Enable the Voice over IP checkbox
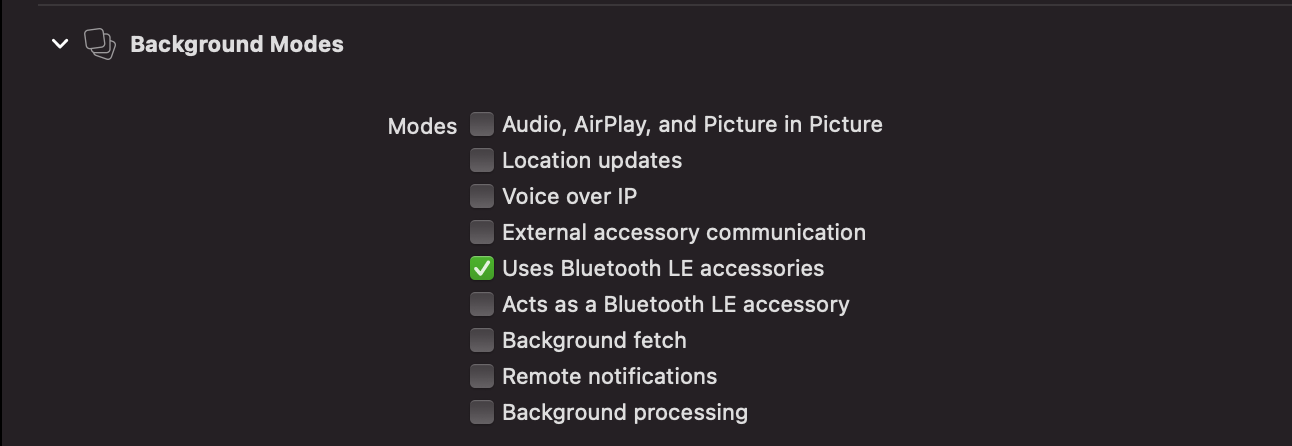 [x=482, y=196]
